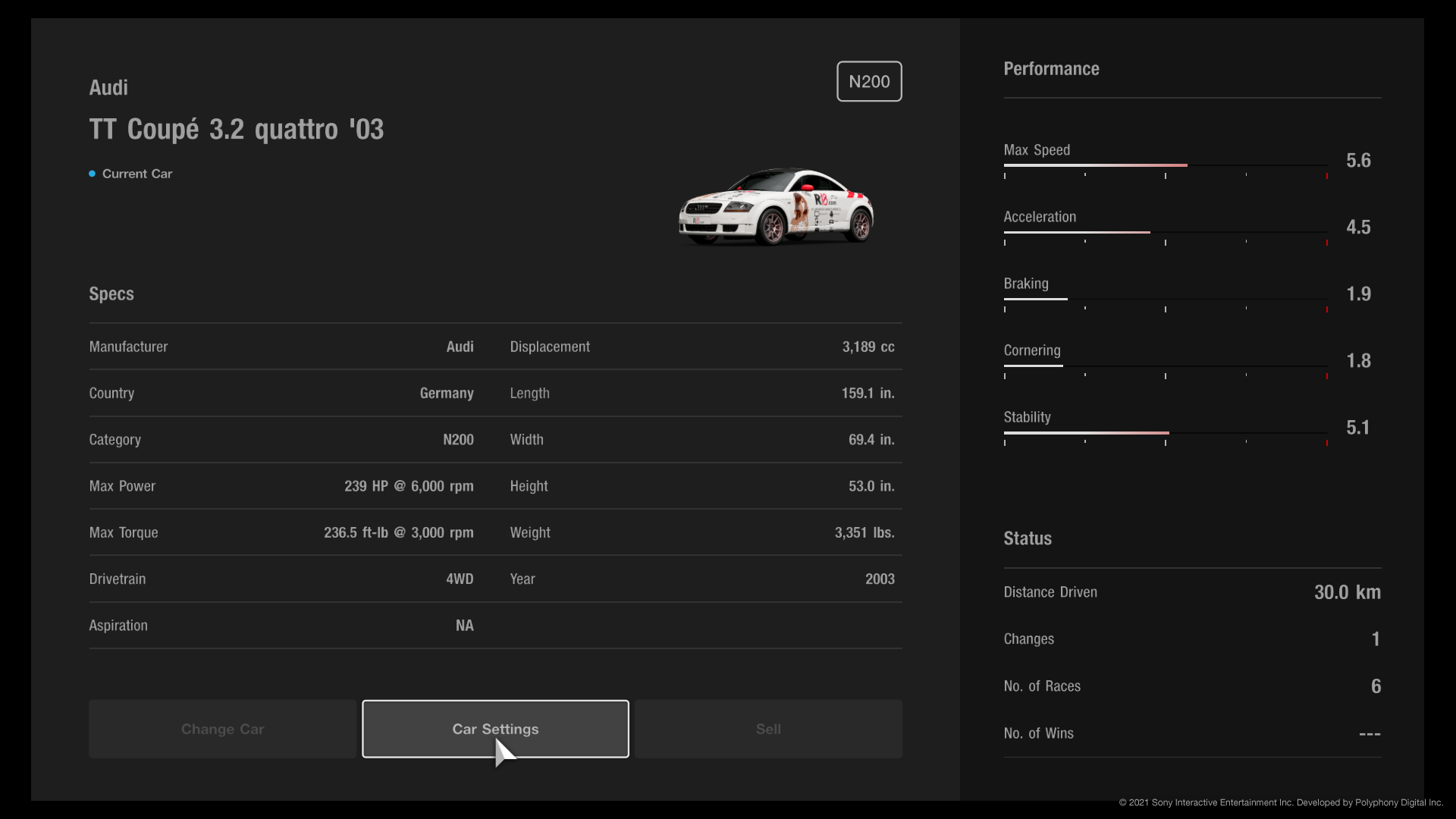Viewport: 1456px width, 819px height.
Task: Select the Audi TT car thumbnail
Action: [776, 206]
